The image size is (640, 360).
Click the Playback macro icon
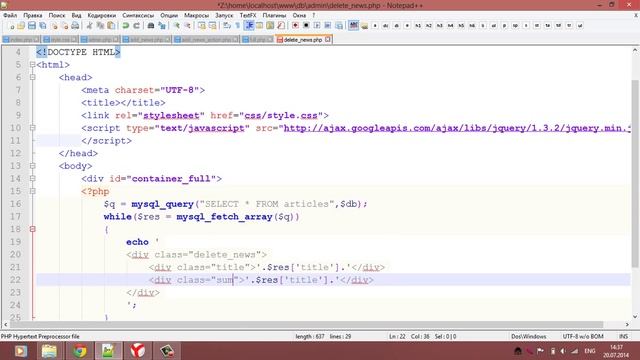(317, 26)
